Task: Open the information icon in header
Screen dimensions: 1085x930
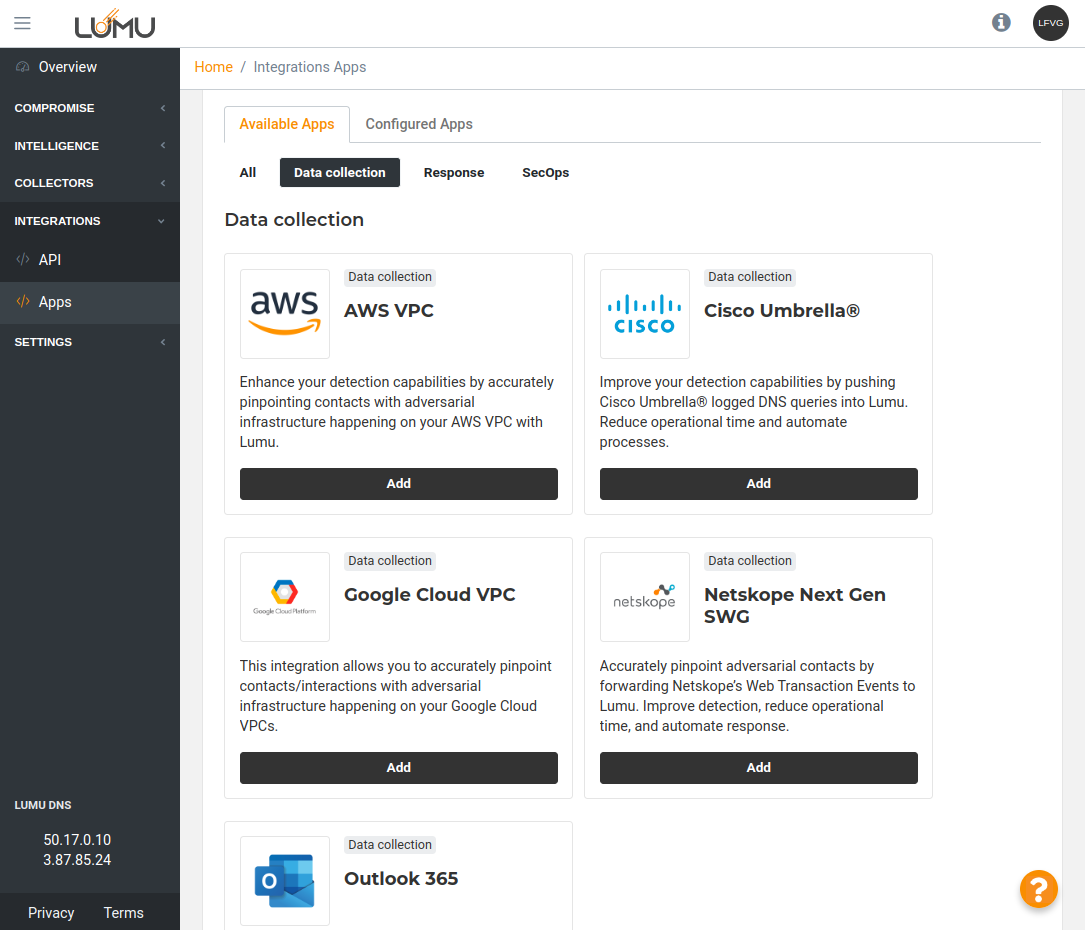Action: pos(1001,22)
